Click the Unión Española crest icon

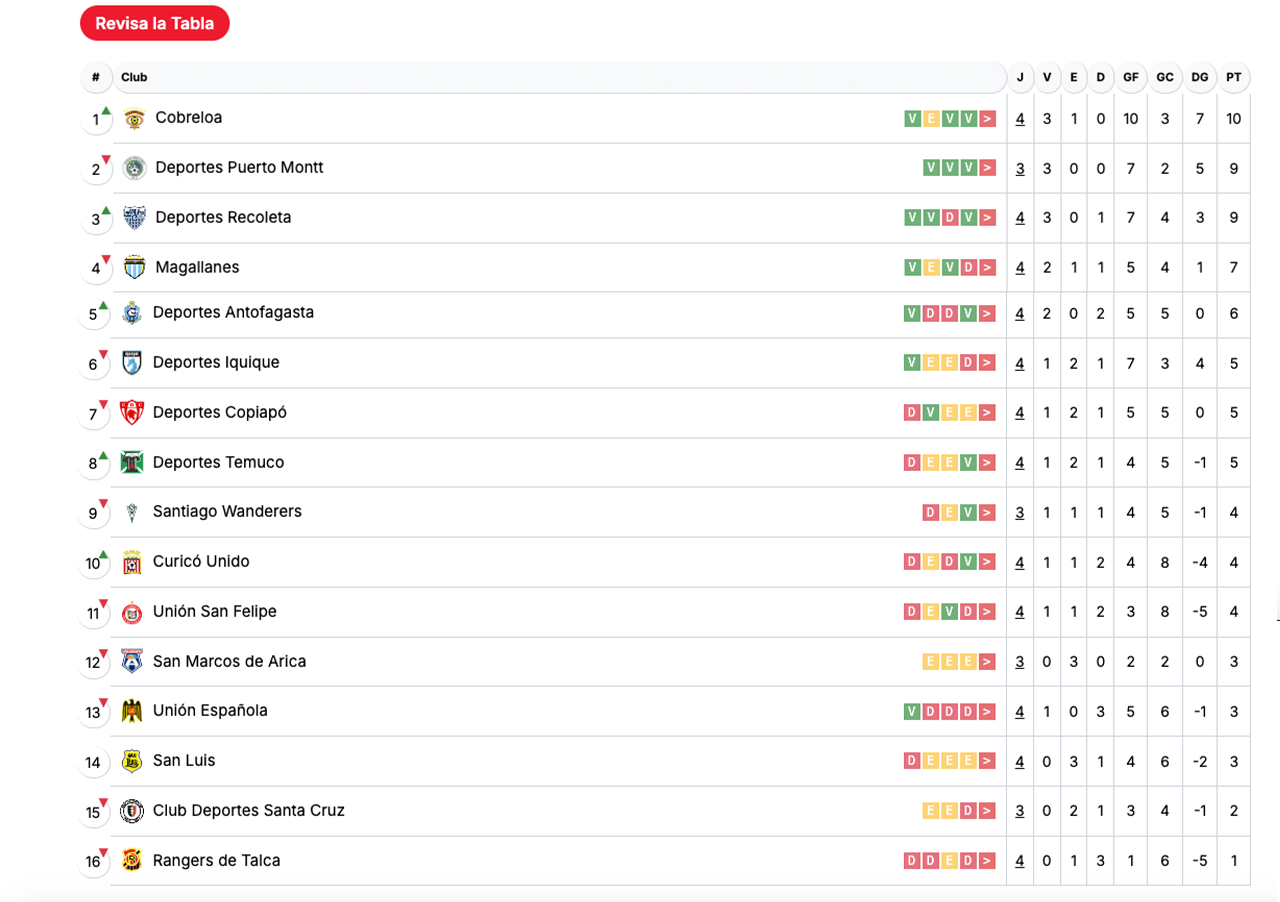(x=132, y=711)
